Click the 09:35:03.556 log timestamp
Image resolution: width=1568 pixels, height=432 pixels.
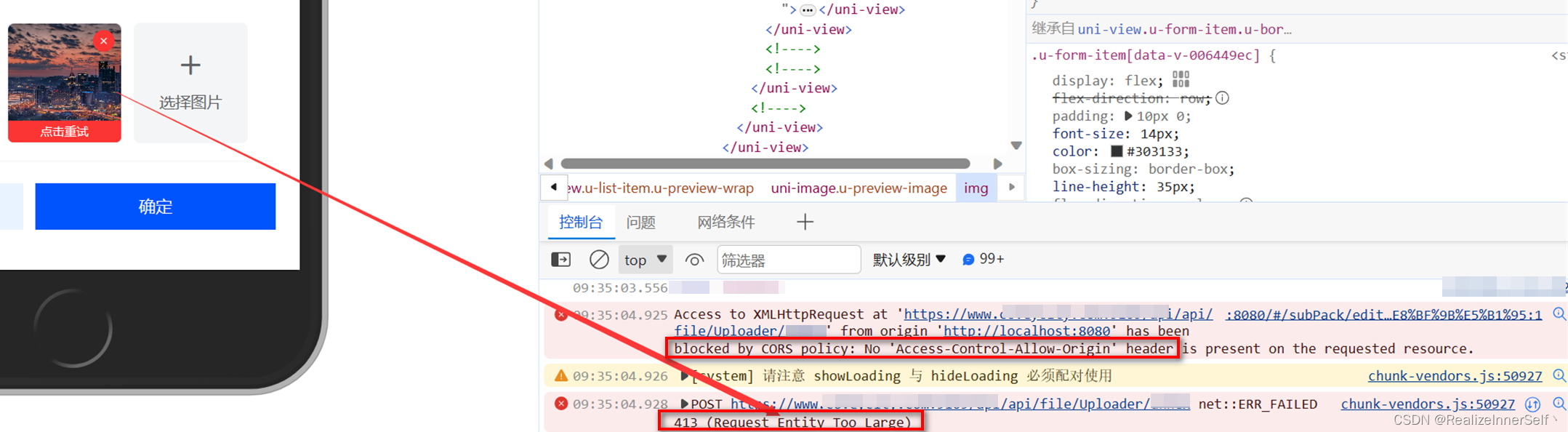pyautogui.click(x=620, y=288)
